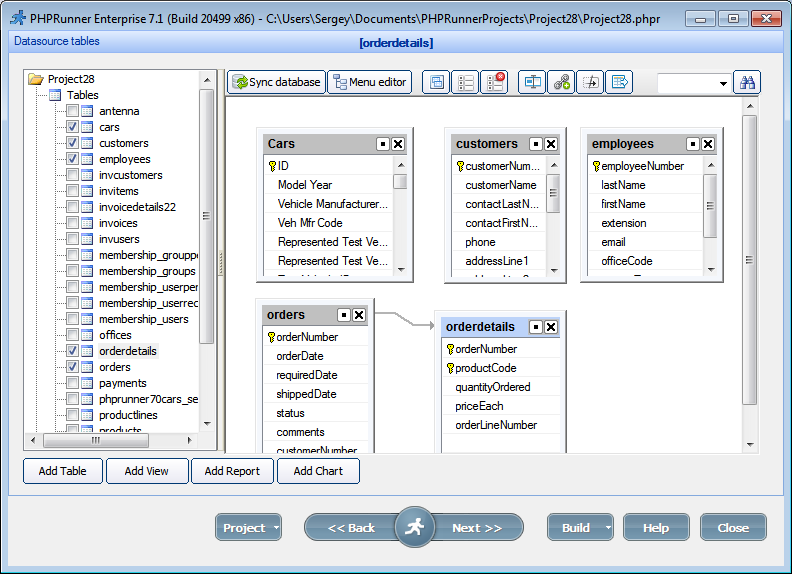Minimize the employees table box
This screenshot has width=792, height=574.
tap(692, 144)
